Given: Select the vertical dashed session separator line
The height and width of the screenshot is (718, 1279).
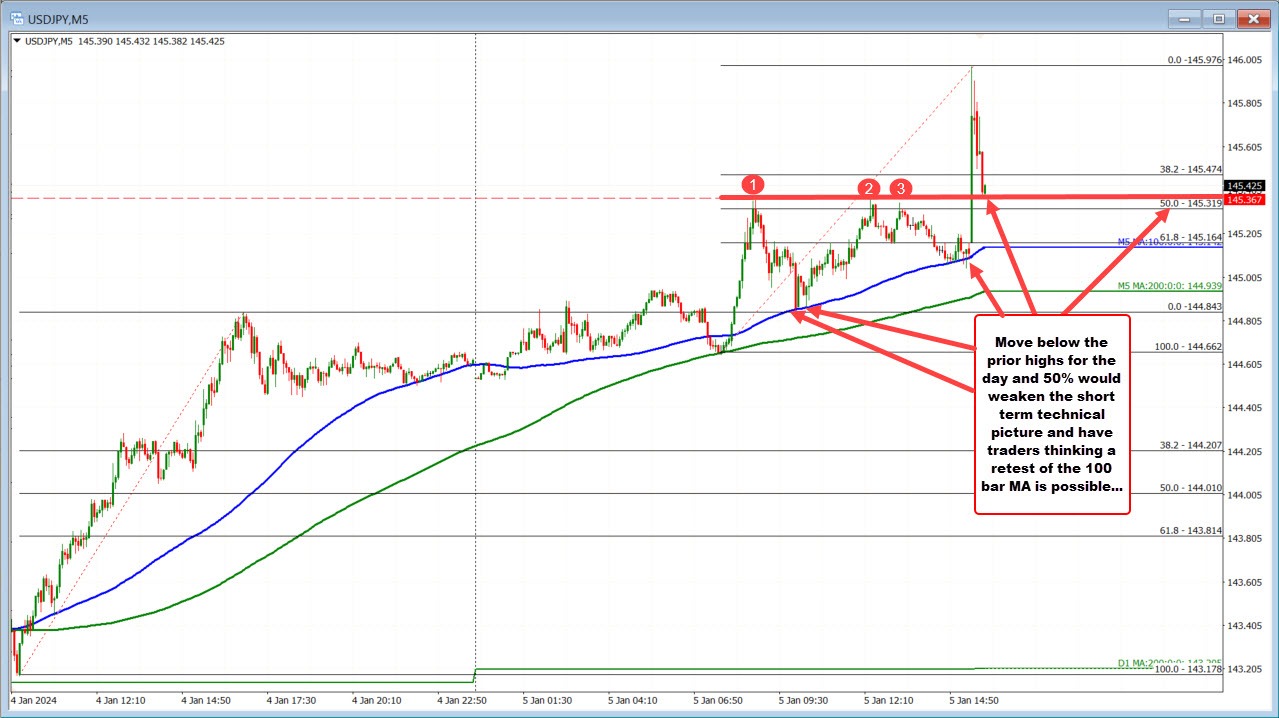Looking at the screenshot, I should point(474,400).
